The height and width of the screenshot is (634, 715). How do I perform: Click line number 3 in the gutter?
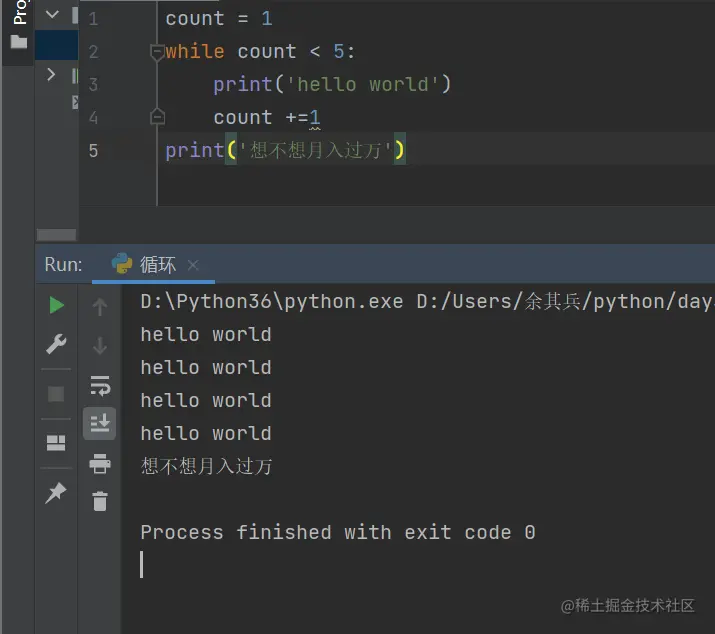93,84
